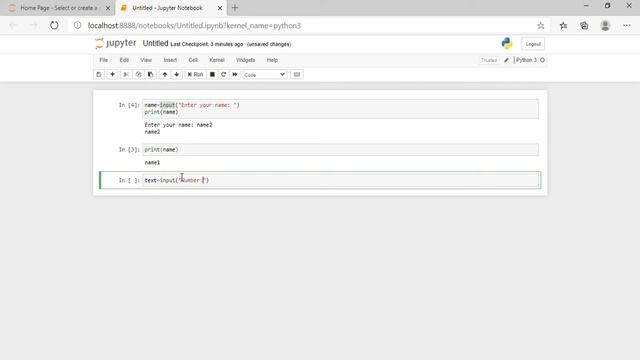640x360 pixels.
Task: Close the Home Page browser tab
Action: (108, 8)
